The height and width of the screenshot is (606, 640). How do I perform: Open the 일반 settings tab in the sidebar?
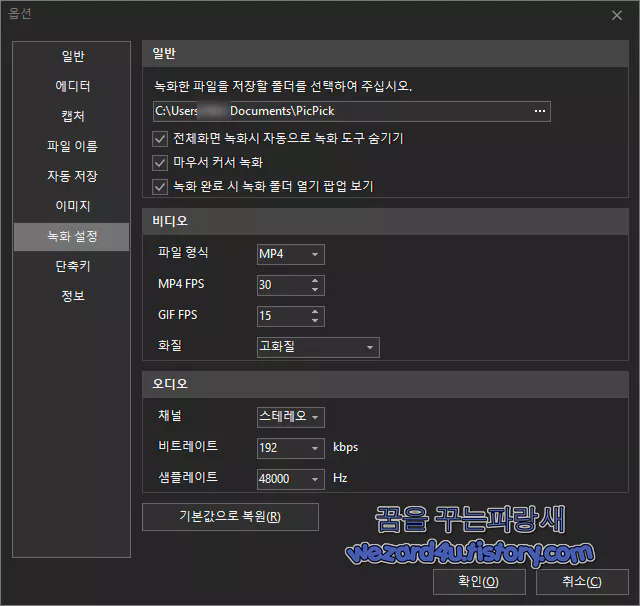pos(72,56)
